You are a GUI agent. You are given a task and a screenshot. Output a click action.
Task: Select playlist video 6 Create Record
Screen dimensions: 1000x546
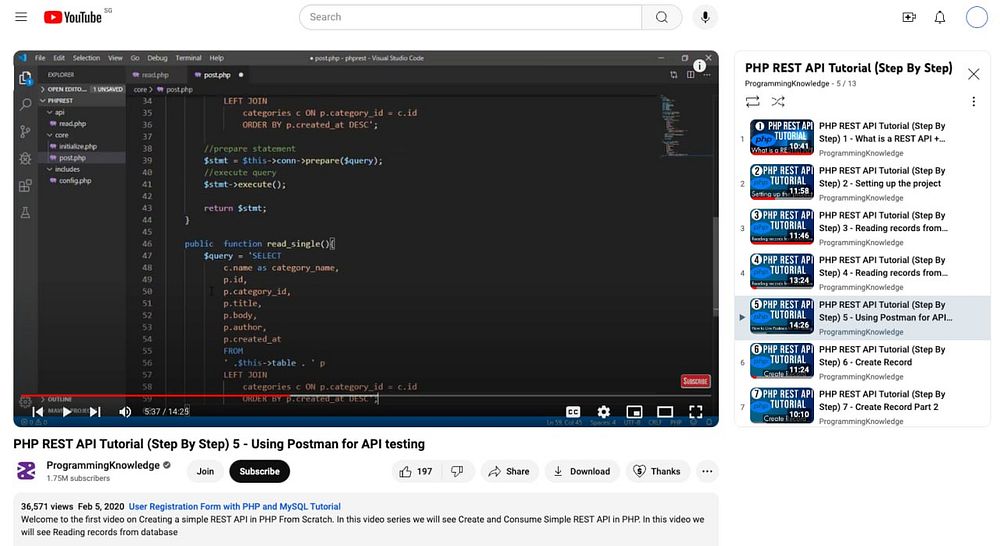[862, 362]
